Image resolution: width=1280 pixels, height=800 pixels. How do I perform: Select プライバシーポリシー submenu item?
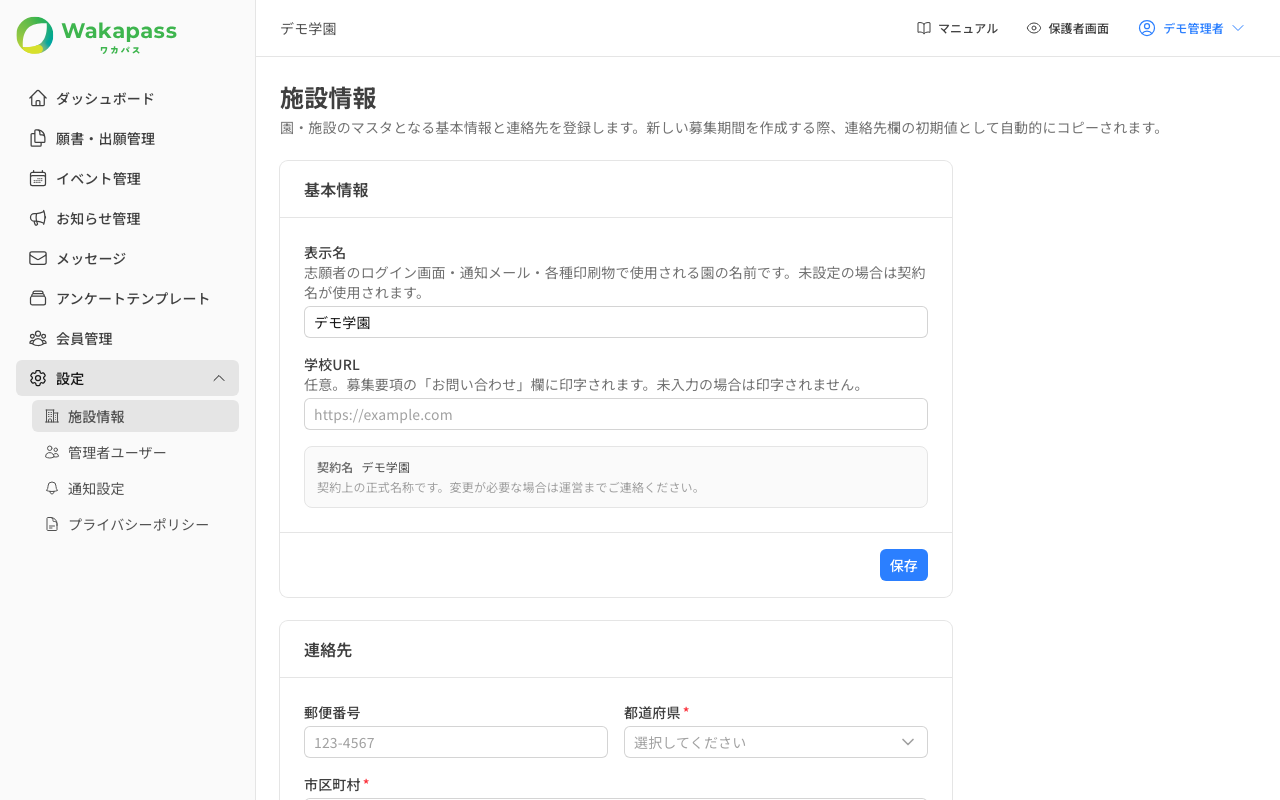(x=135, y=524)
